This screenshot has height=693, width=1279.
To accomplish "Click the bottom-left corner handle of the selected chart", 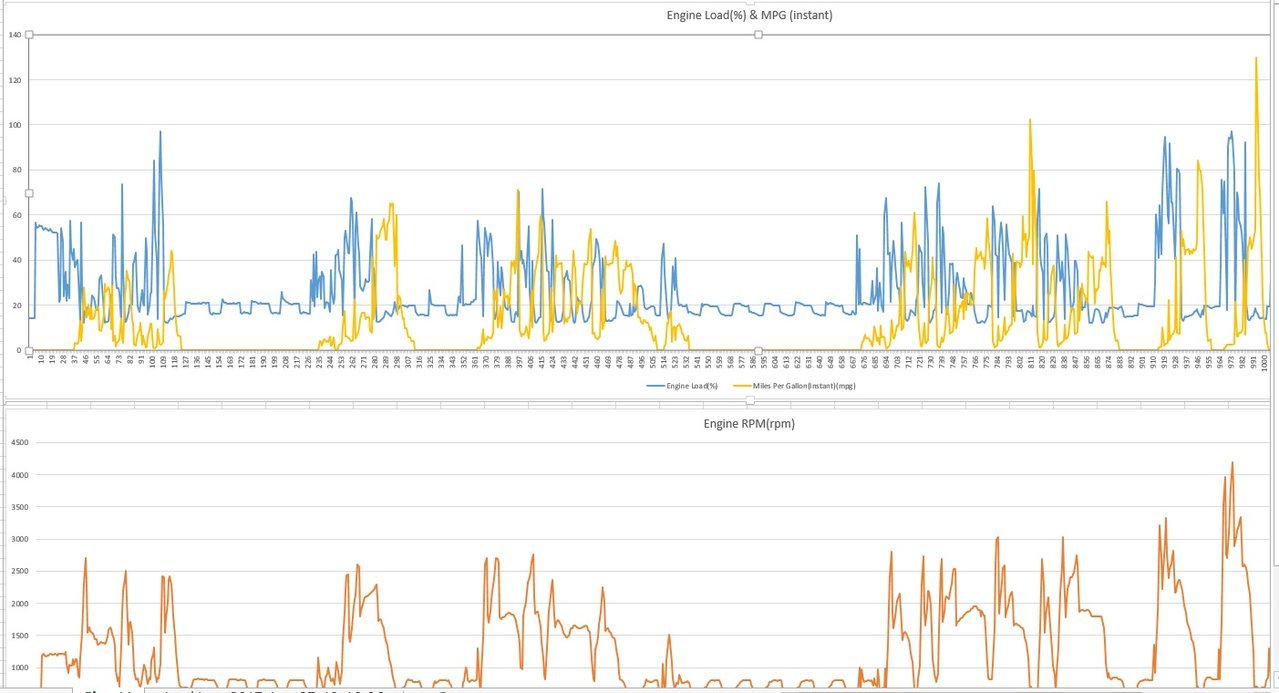I will (x=29, y=351).
